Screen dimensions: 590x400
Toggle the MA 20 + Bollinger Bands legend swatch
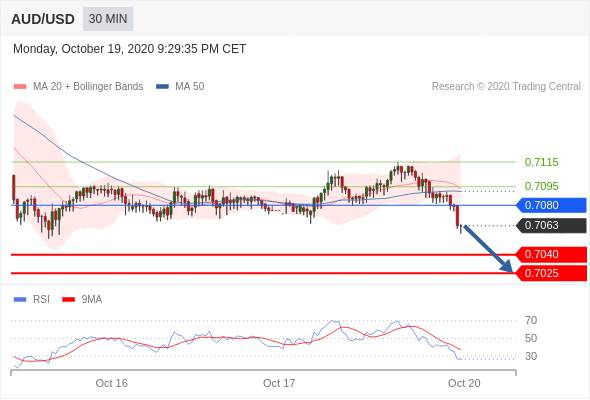(x=20, y=87)
